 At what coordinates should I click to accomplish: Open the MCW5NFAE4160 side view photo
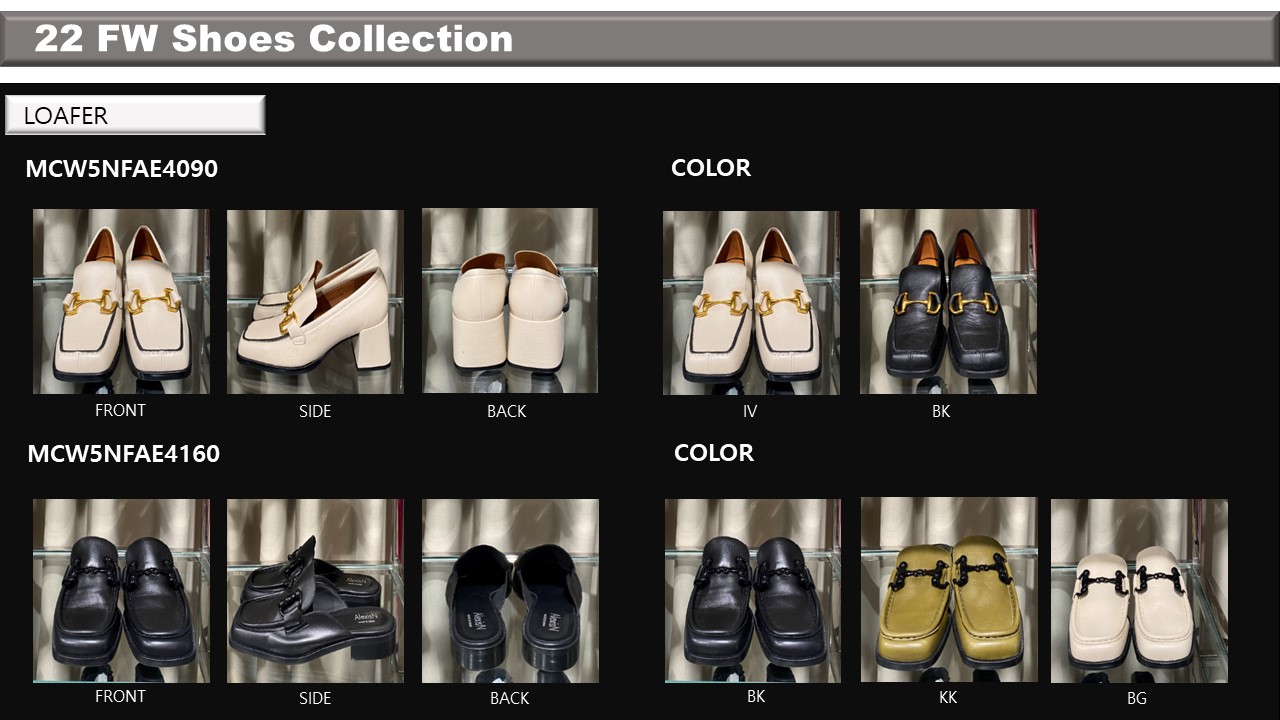(315, 591)
